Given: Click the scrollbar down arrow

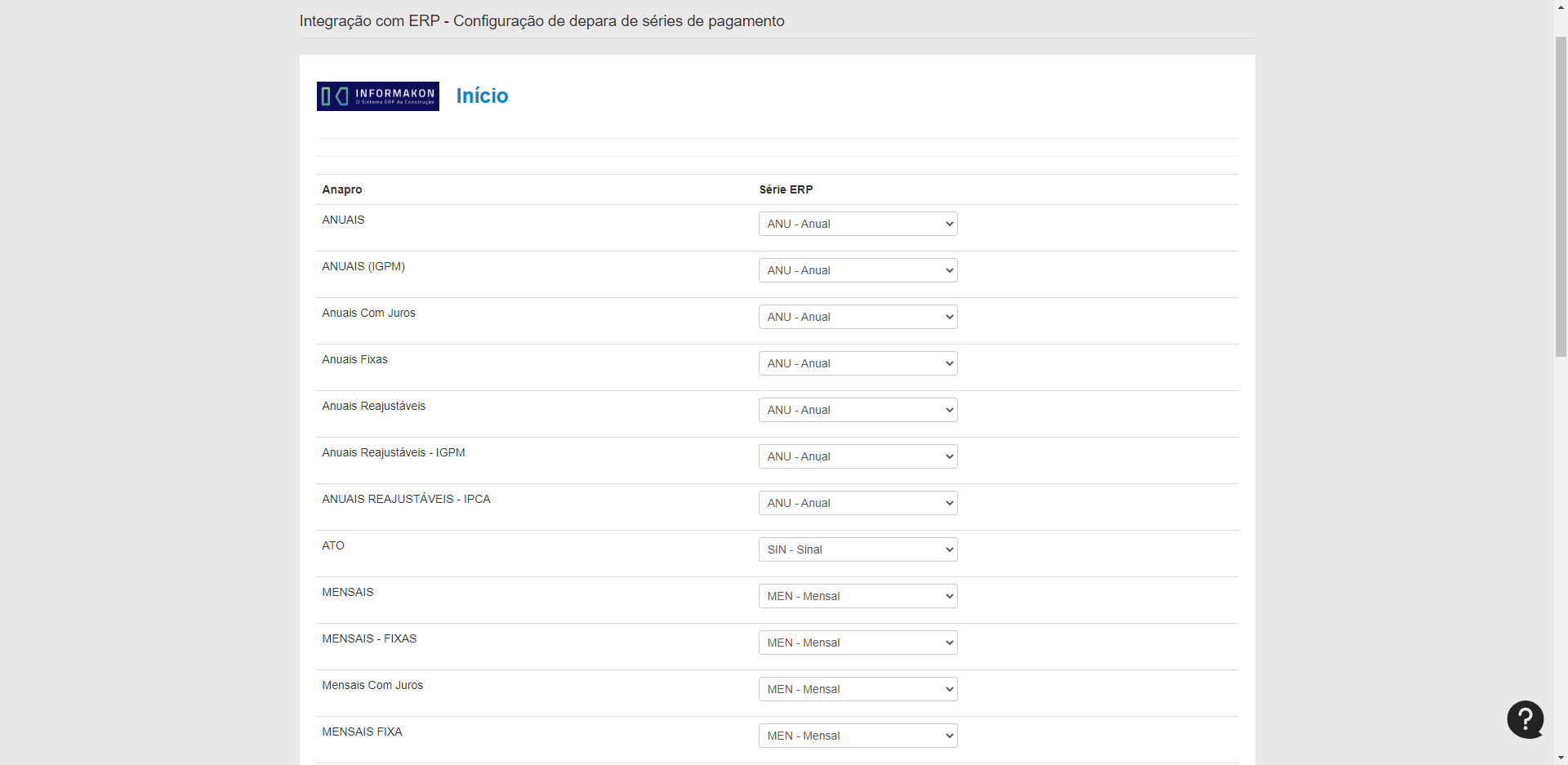Looking at the screenshot, I should click(x=1561, y=758).
